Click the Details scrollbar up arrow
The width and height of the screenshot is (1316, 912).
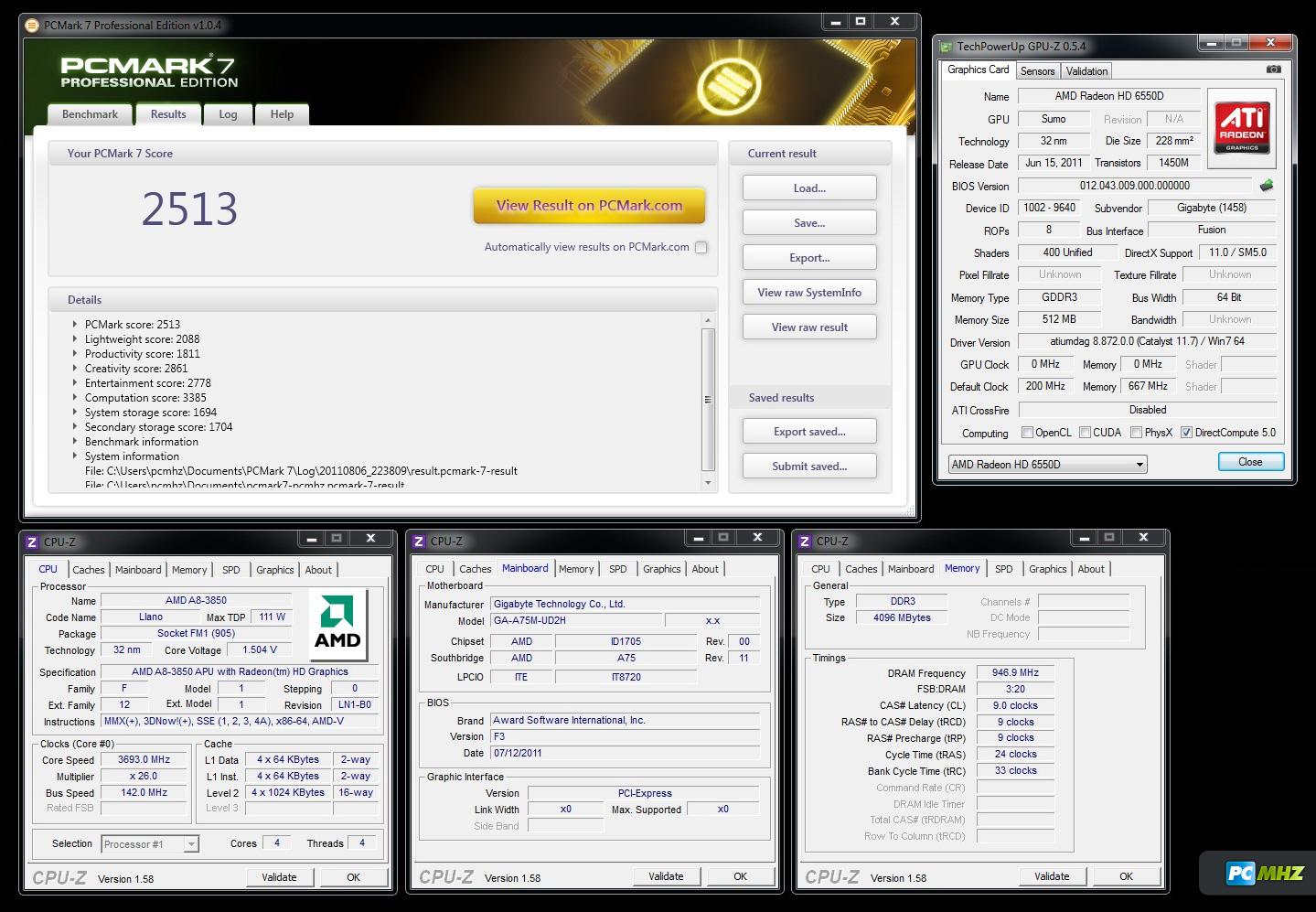[x=708, y=320]
